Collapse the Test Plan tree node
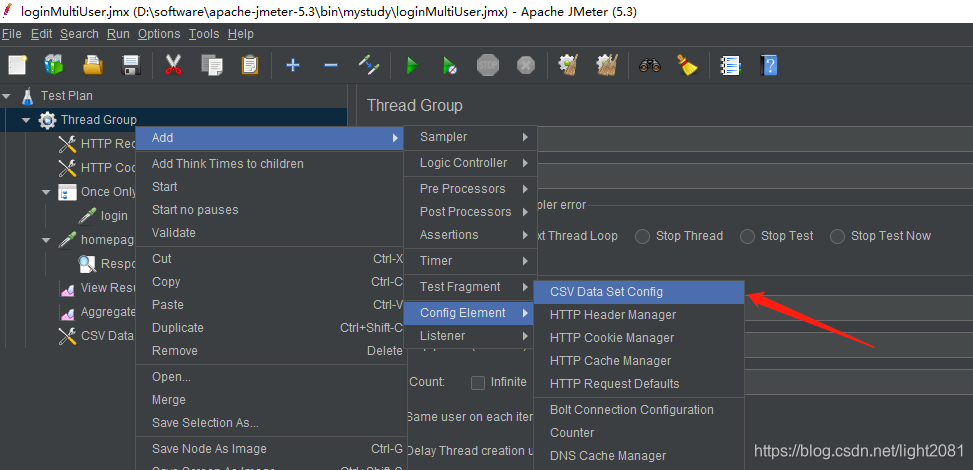Viewport: 973px width, 470px height. tap(7, 96)
